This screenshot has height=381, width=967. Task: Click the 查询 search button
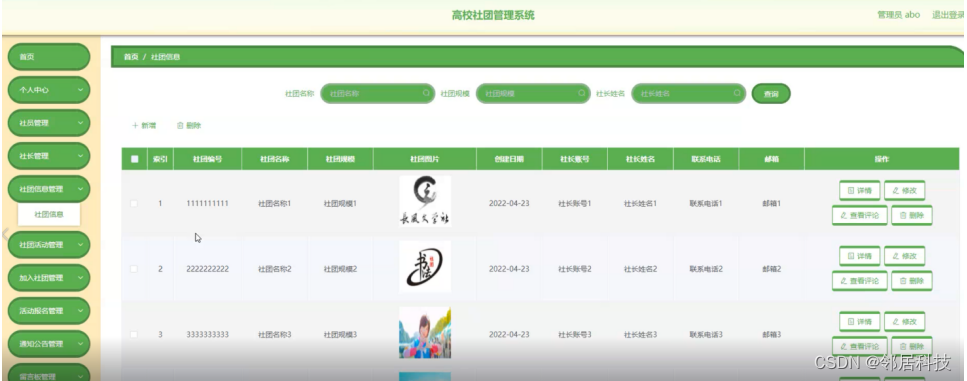click(x=771, y=94)
